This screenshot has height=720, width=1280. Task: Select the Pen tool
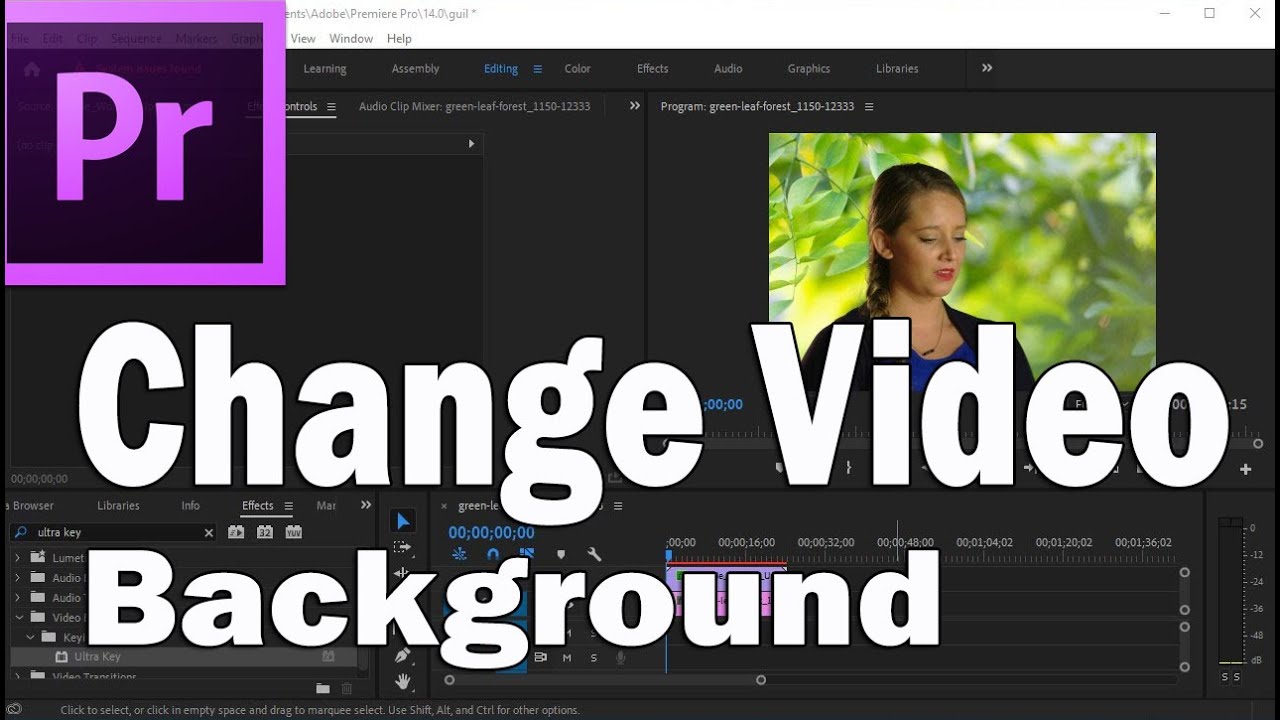(402, 656)
